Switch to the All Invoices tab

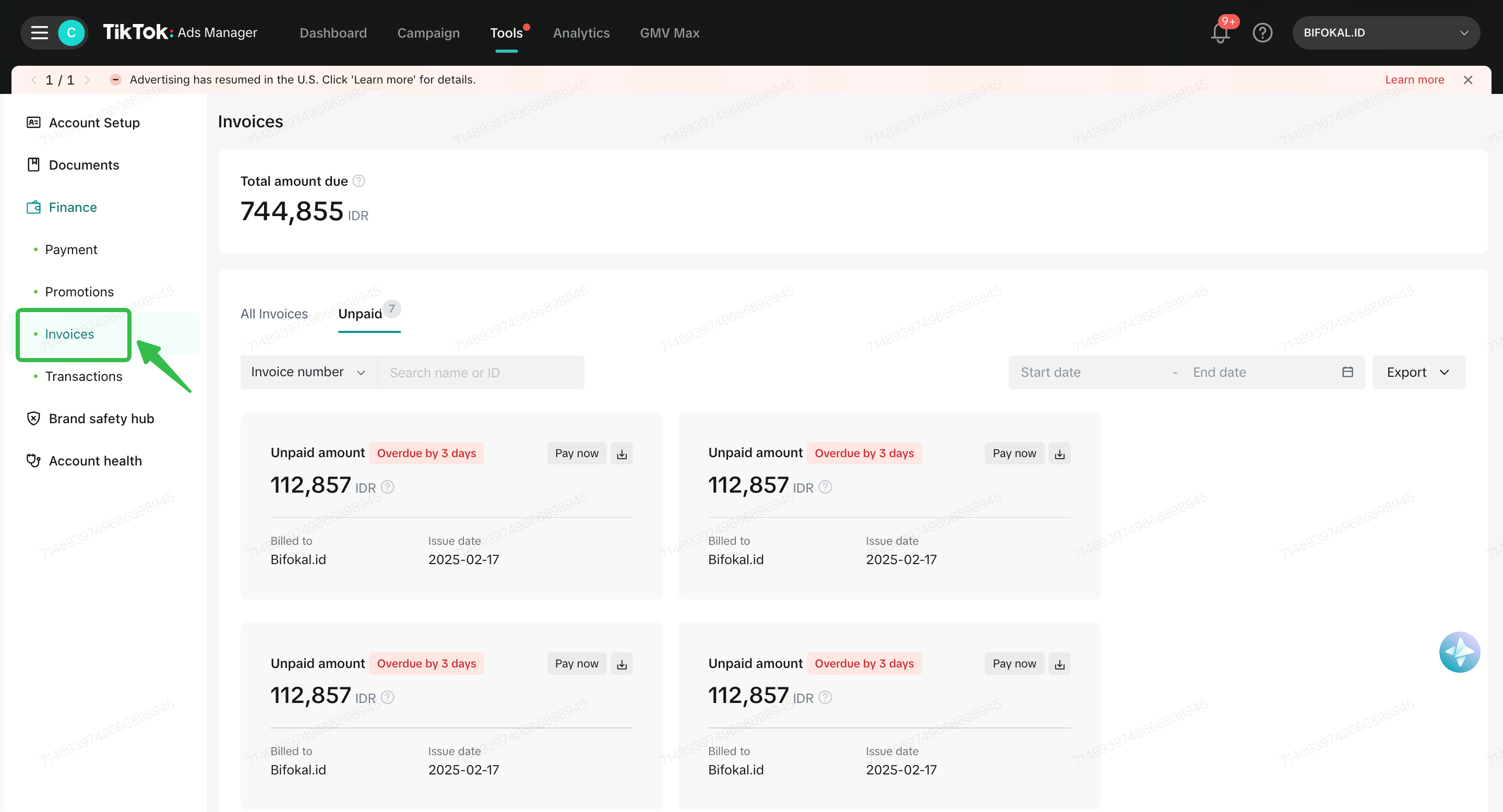(x=273, y=314)
